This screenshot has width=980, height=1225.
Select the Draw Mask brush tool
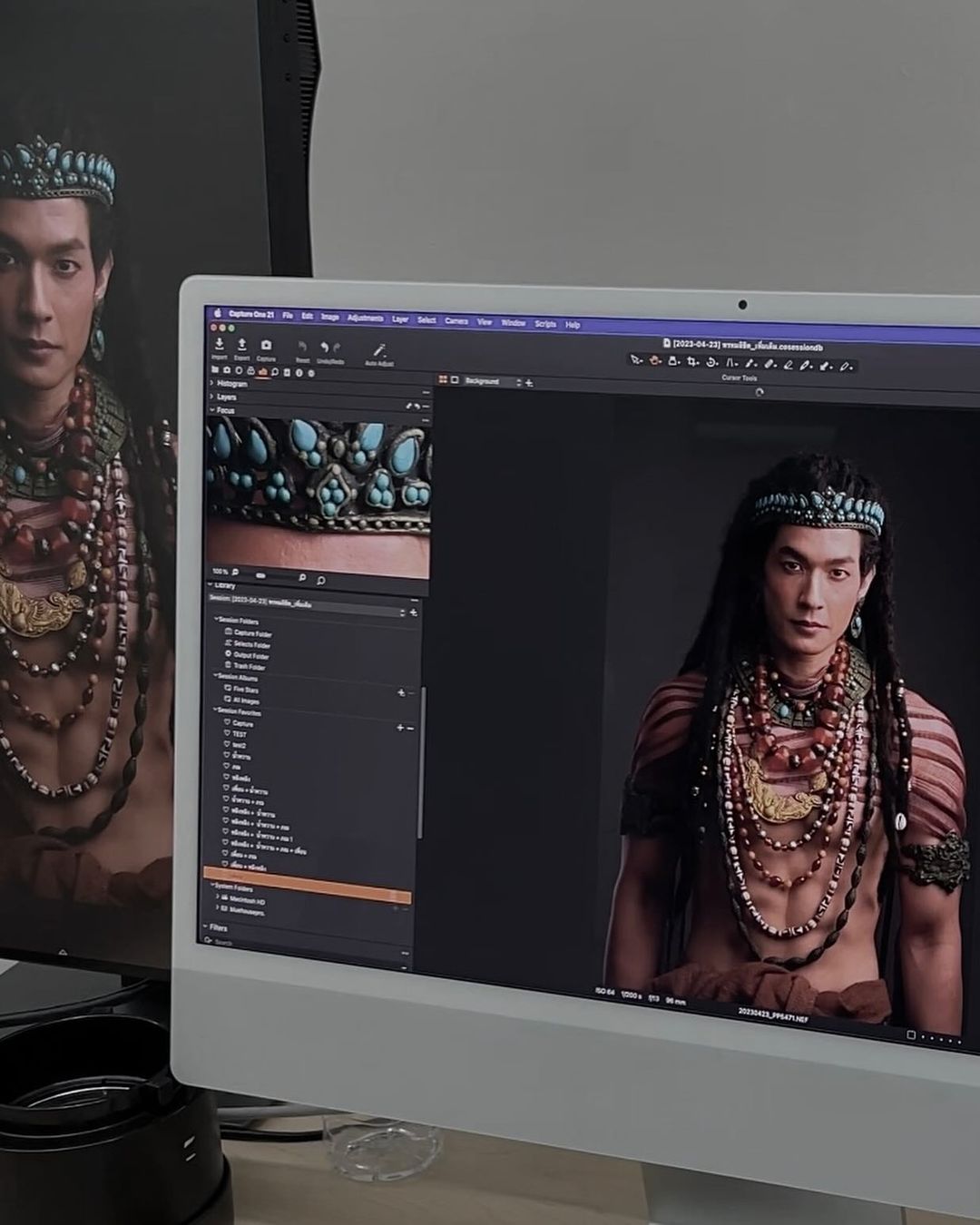769,365
